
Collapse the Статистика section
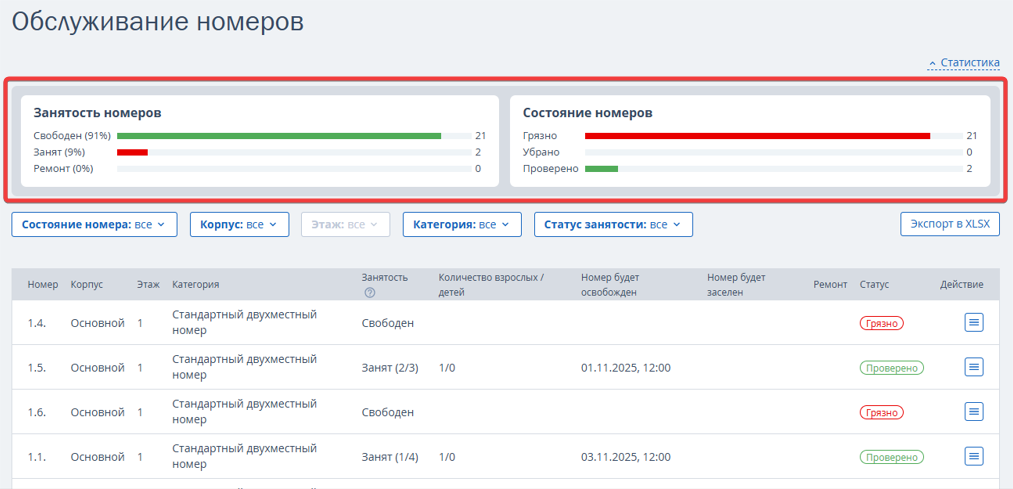(964, 63)
